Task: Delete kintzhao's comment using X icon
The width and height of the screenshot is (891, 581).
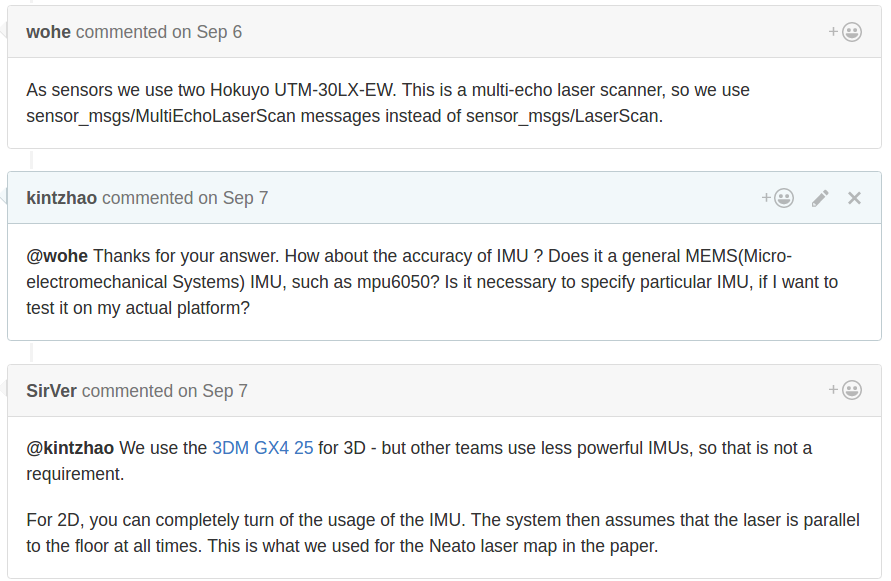Action: 854,198
